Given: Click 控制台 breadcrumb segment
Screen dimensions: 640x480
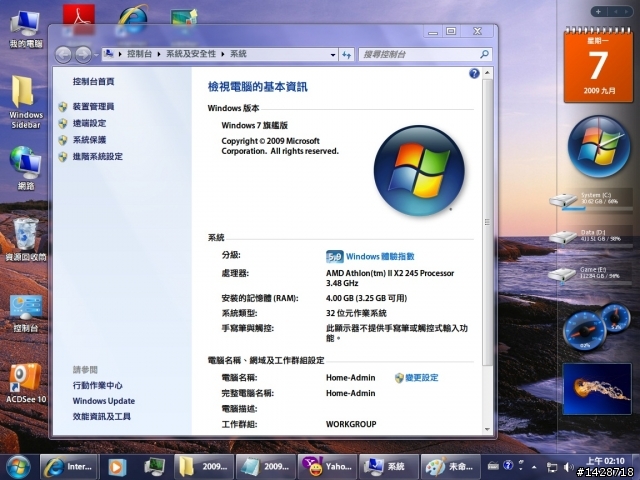Looking at the screenshot, I should (140, 54).
